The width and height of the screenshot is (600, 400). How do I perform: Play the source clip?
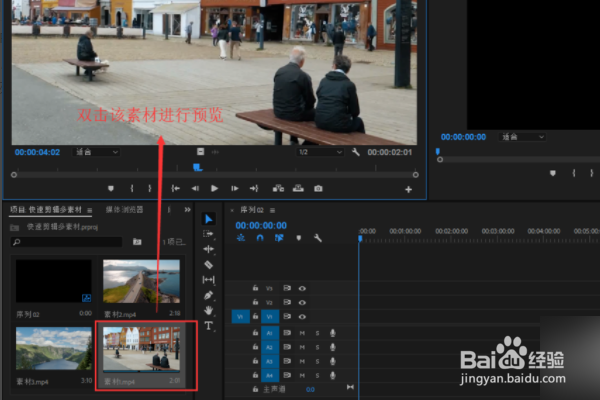pyautogui.click(x=214, y=188)
